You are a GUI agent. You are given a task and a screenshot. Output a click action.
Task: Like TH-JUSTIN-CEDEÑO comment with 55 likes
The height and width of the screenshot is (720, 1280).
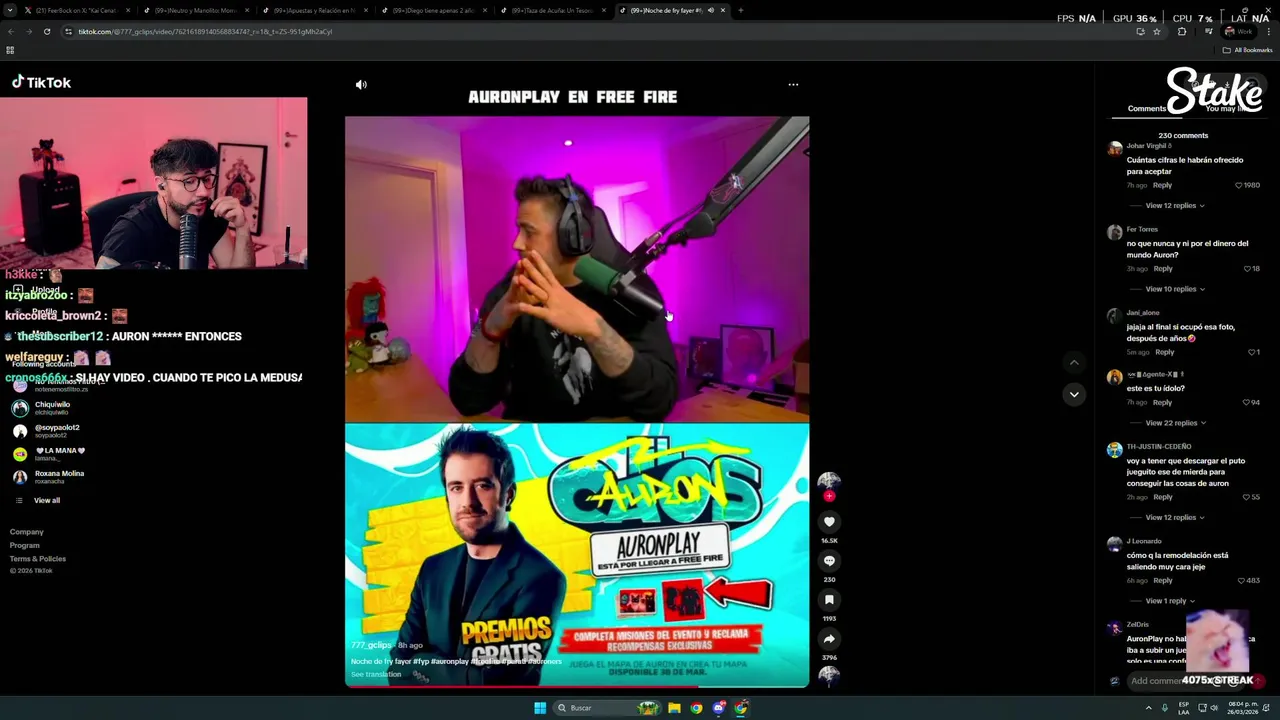[x=1246, y=497]
